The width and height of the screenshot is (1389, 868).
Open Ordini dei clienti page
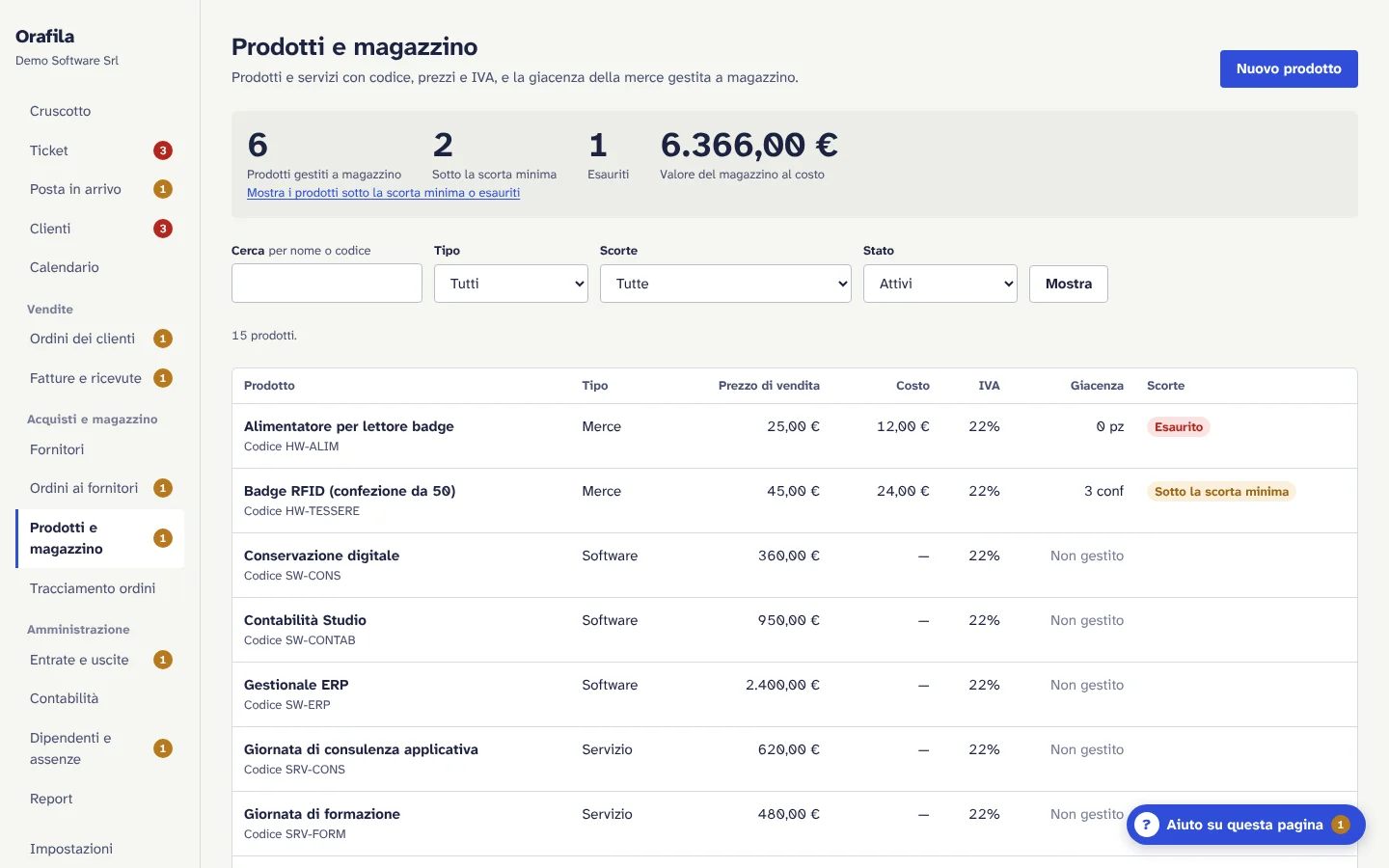[100, 339]
